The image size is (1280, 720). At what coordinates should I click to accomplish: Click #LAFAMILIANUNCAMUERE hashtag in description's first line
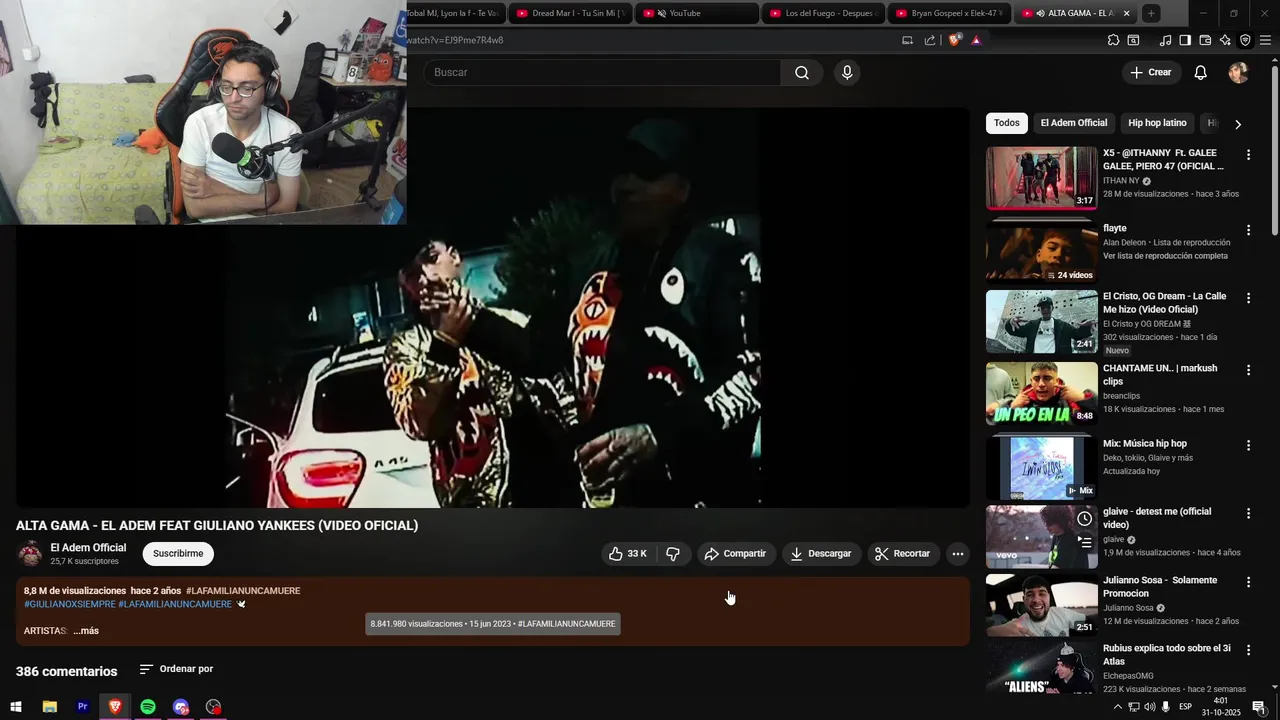(x=243, y=591)
